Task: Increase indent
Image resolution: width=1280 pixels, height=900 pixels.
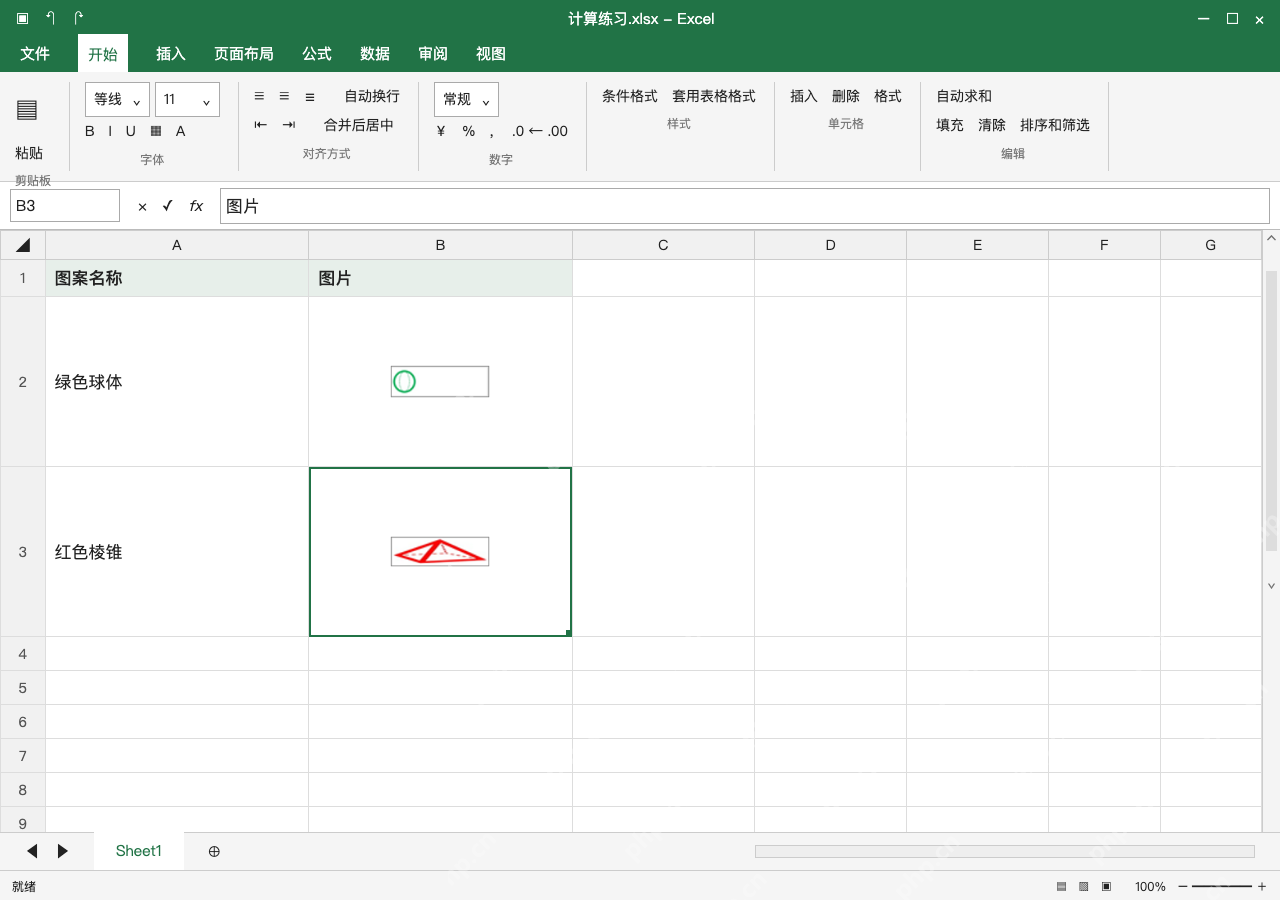Action: click(x=289, y=125)
